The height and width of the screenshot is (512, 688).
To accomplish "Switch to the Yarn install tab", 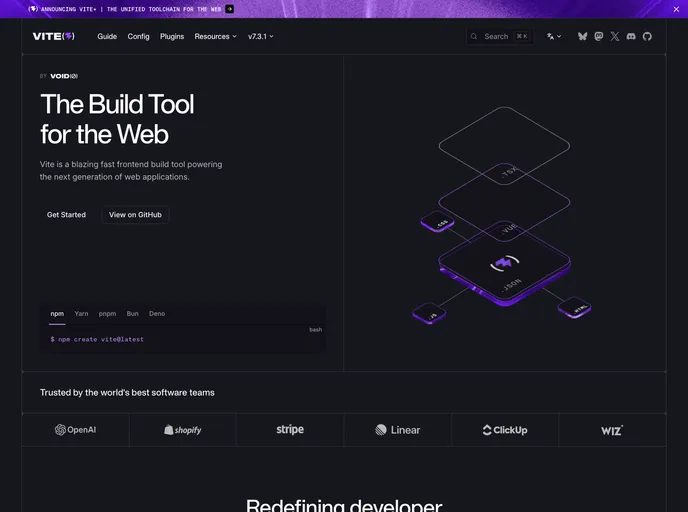I will (x=81, y=314).
